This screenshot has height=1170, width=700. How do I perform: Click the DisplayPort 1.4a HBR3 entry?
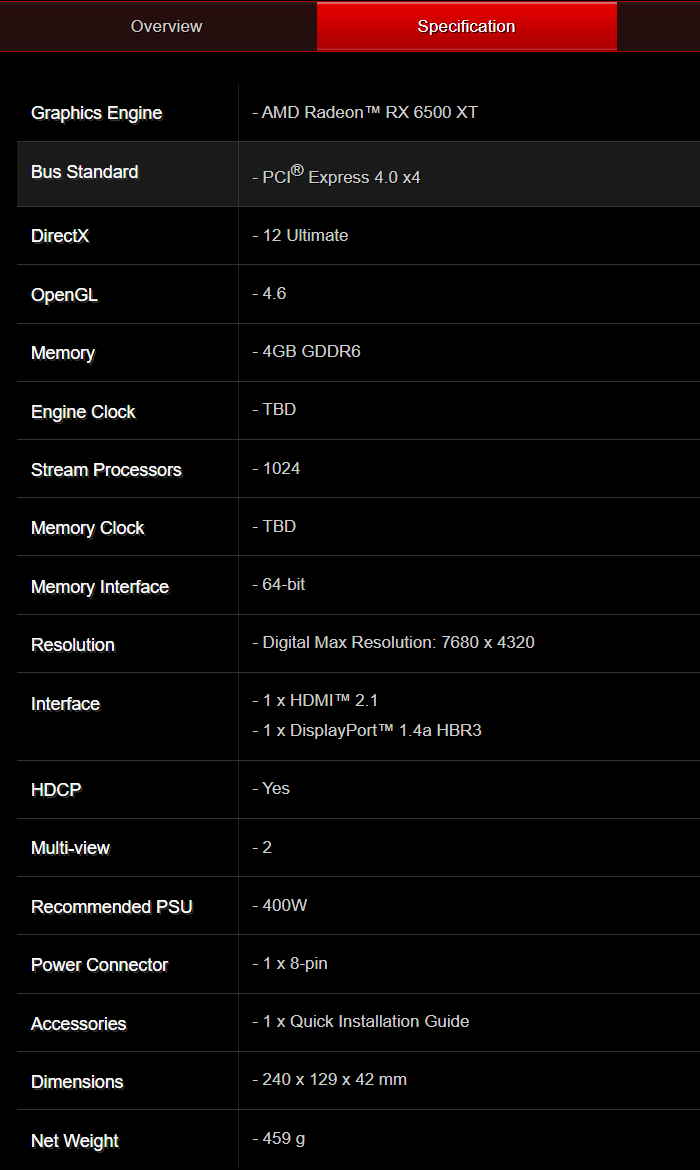click(367, 730)
